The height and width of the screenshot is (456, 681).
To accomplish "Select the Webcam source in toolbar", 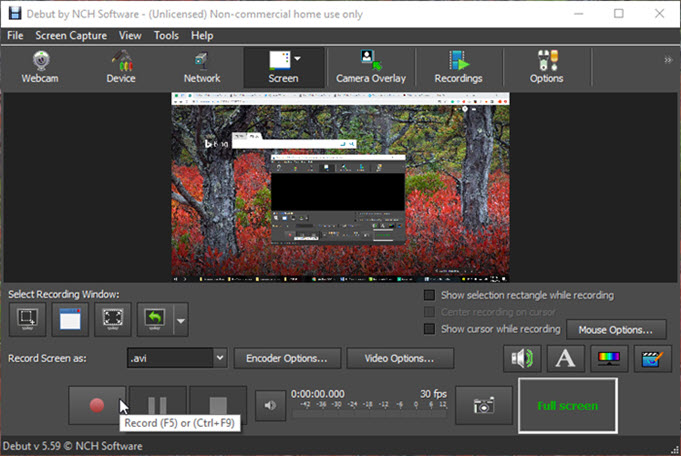I will pos(41,66).
